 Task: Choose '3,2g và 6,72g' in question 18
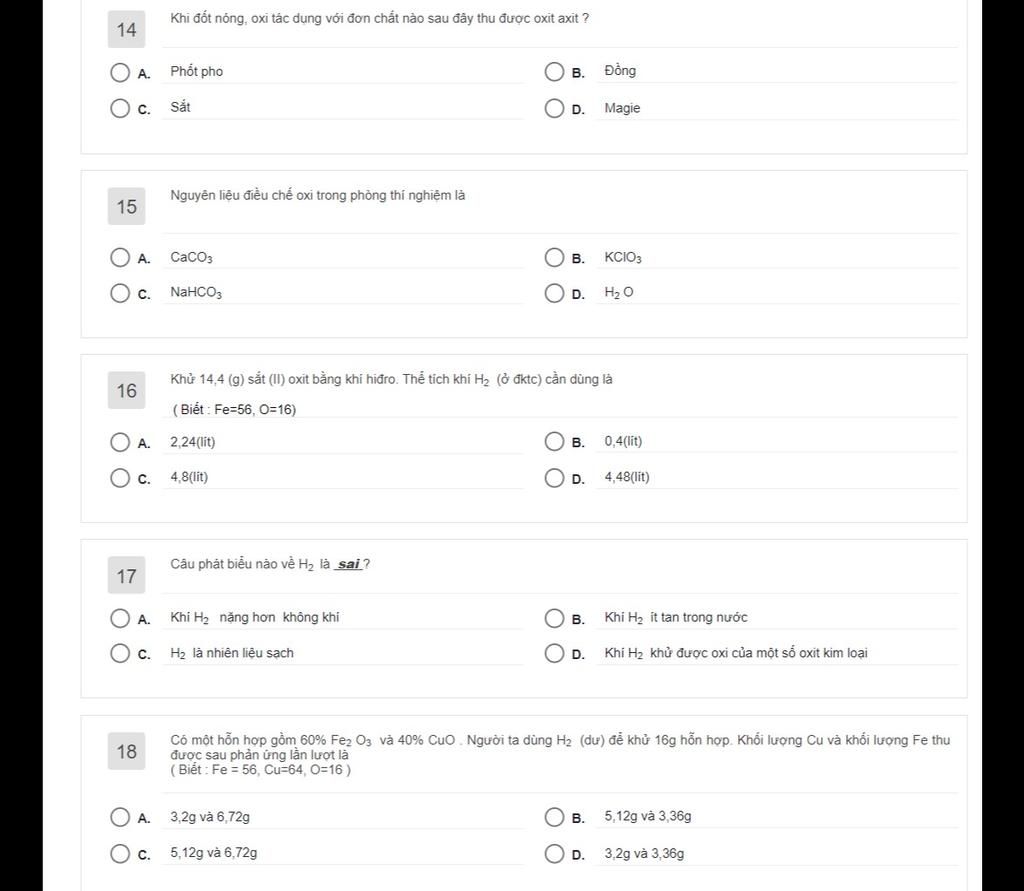point(120,817)
